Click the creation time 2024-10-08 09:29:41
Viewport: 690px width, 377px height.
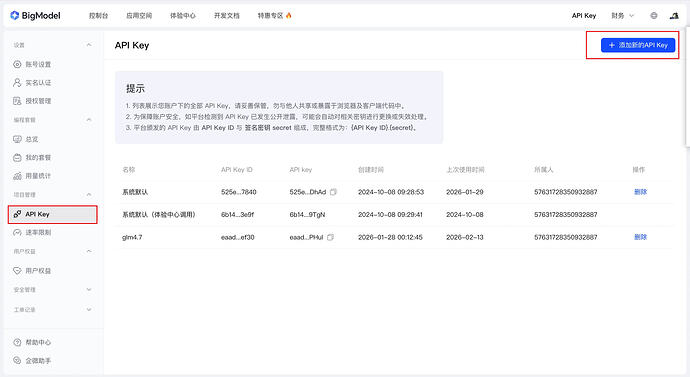click(390, 215)
